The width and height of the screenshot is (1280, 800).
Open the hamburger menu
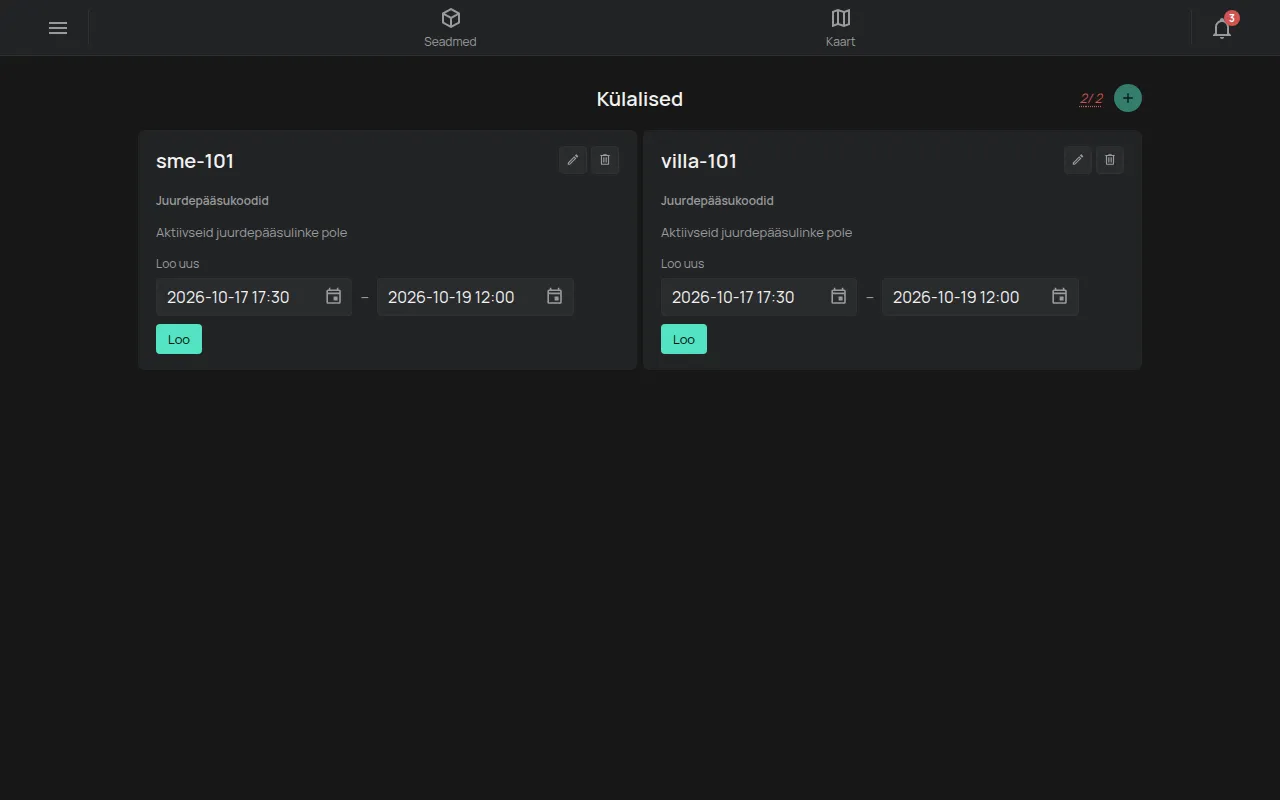pyautogui.click(x=58, y=28)
